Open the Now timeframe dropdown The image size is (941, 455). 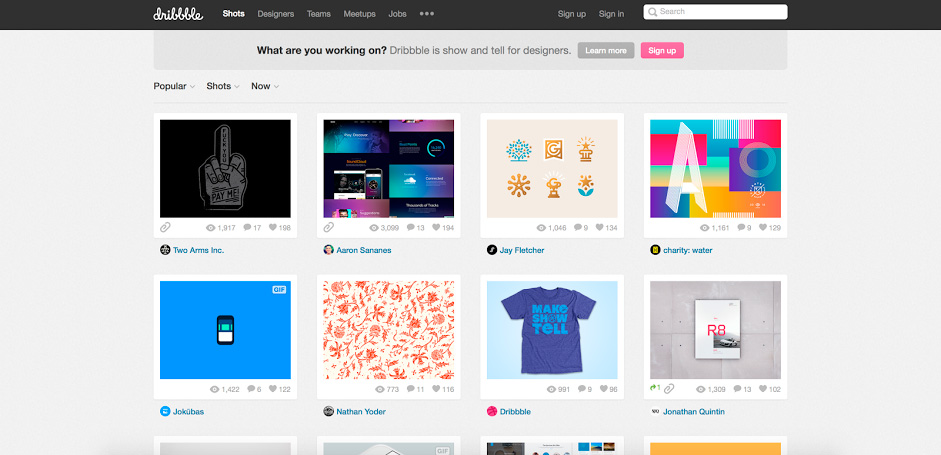[x=265, y=86]
